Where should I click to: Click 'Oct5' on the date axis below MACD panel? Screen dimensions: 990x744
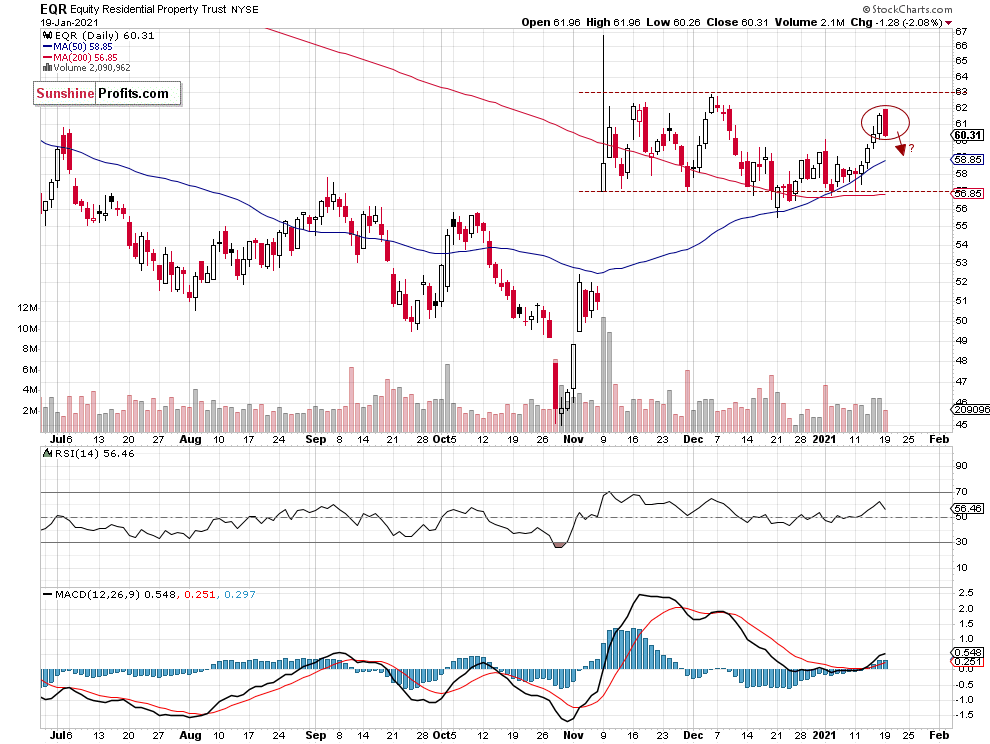tap(444, 735)
